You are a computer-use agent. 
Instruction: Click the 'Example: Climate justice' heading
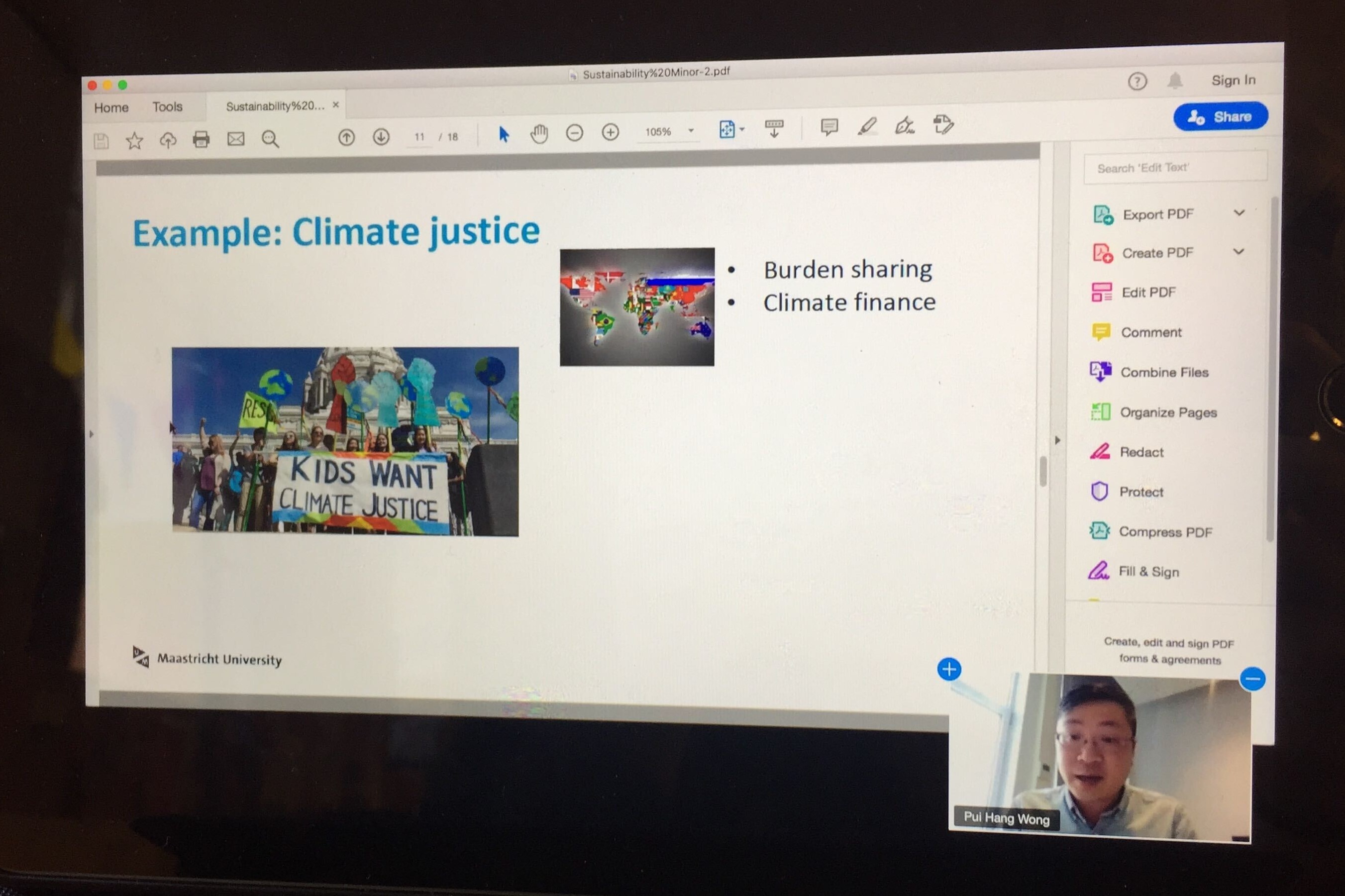pyautogui.click(x=336, y=232)
